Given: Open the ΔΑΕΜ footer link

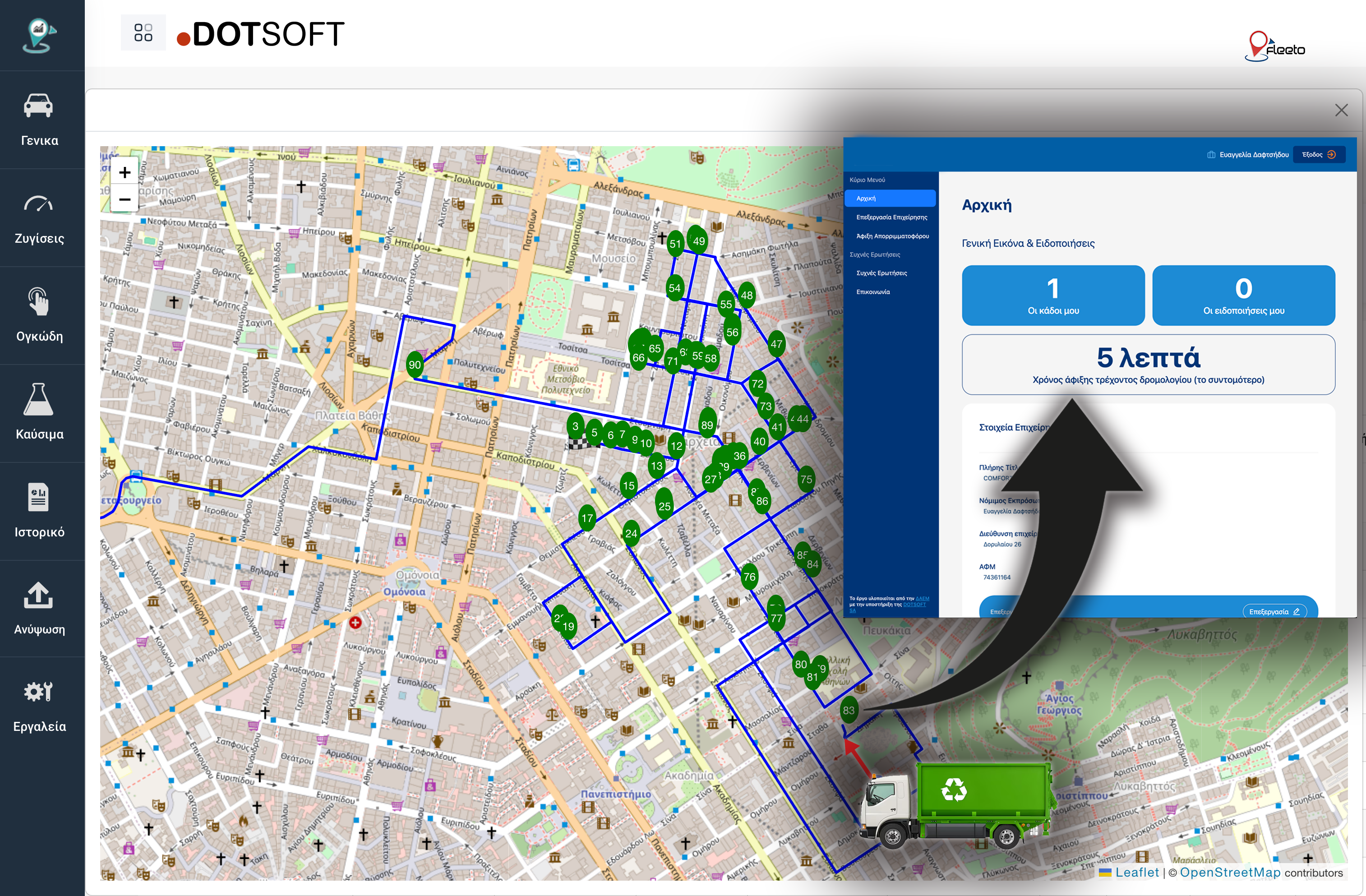Looking at the screenshot, I should click(922, 598).
